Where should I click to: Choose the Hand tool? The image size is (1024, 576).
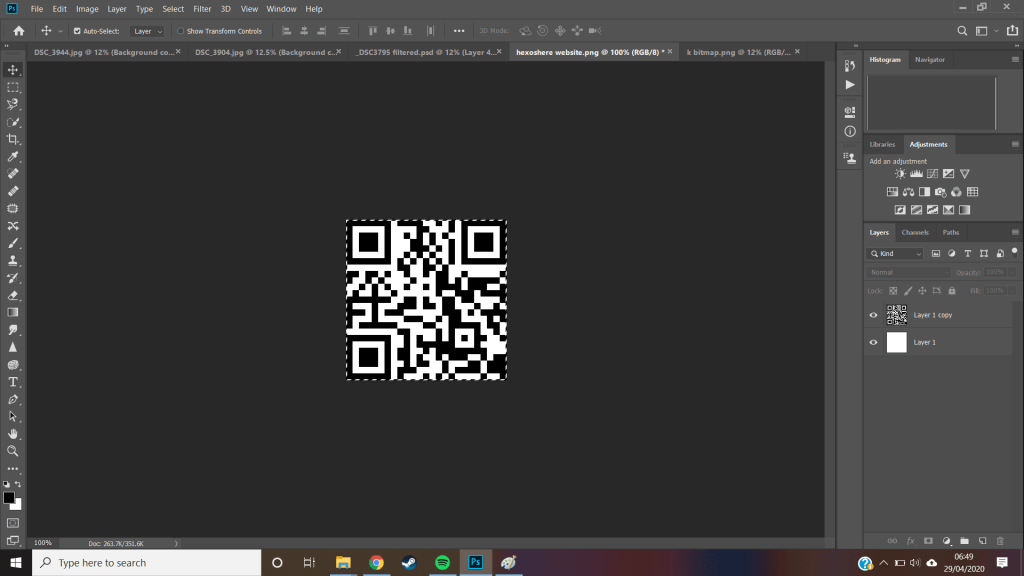click(x=13, y=434)
